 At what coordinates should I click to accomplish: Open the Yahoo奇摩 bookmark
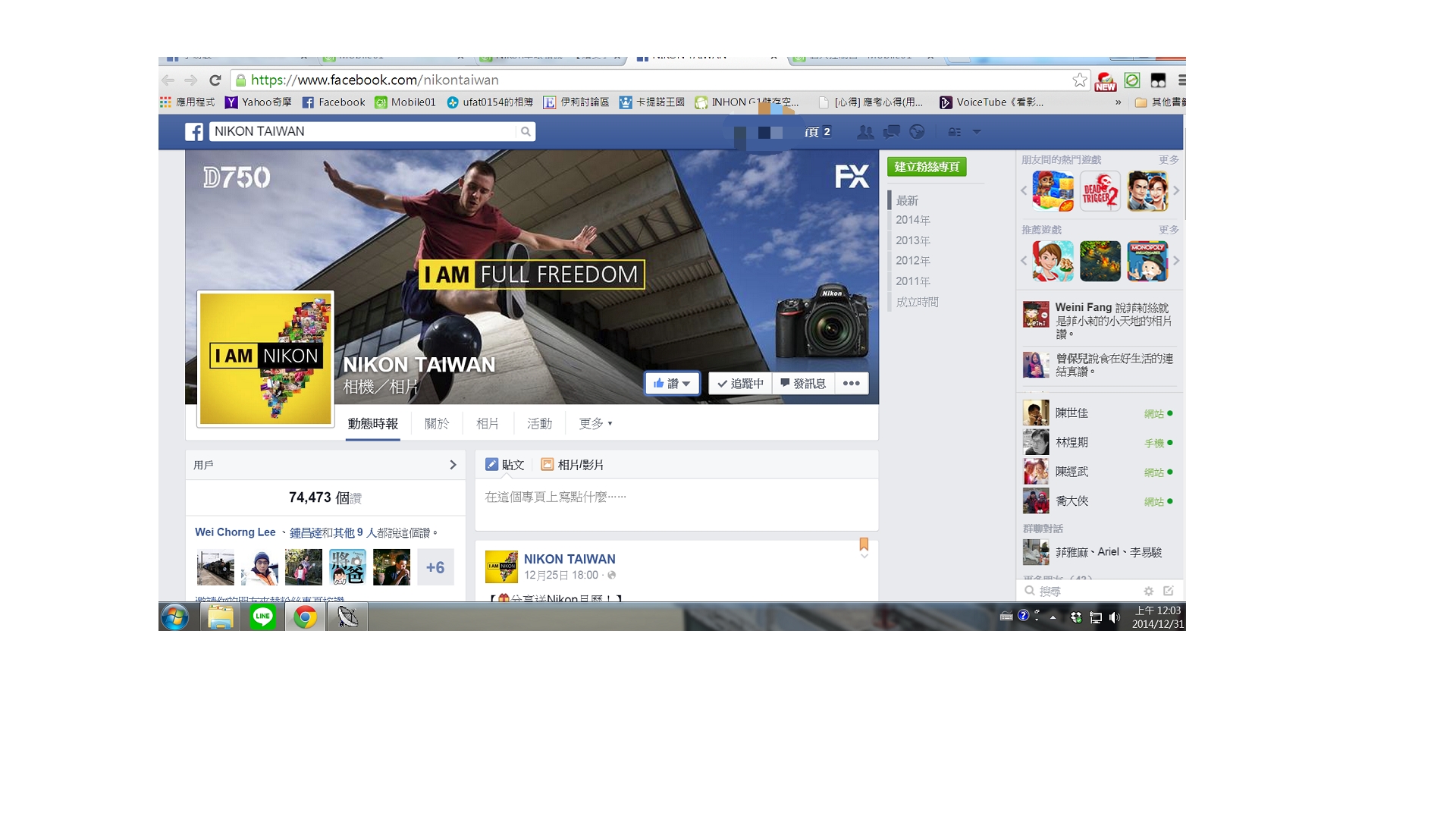pos(259,102)
